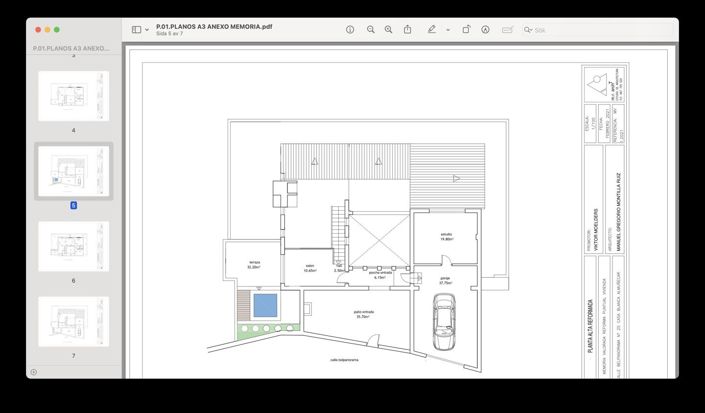Toggle the sidebar view button
This screenshot has width=705, height=413.
click(136, 30)
